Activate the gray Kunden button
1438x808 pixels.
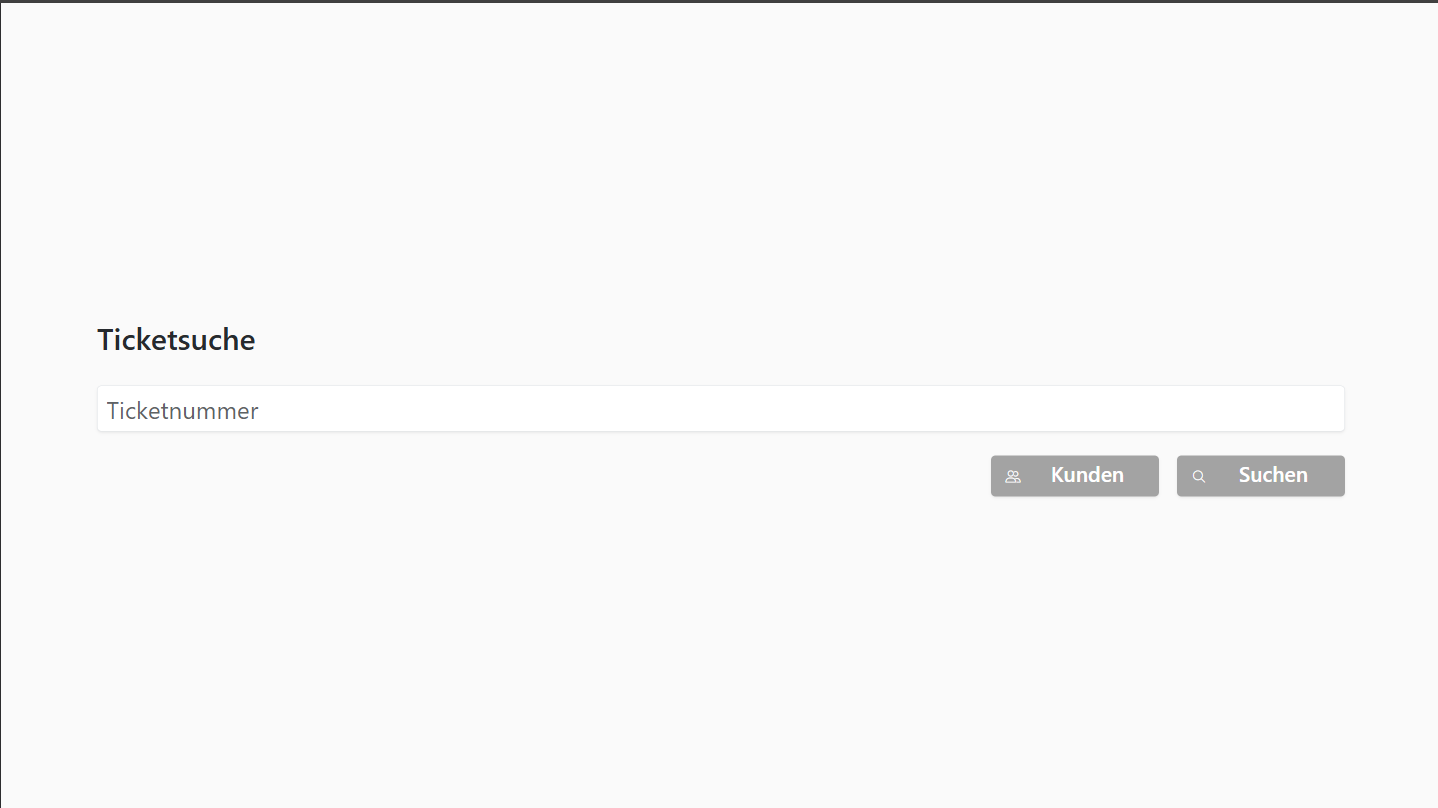click(x=1075, y=476)
